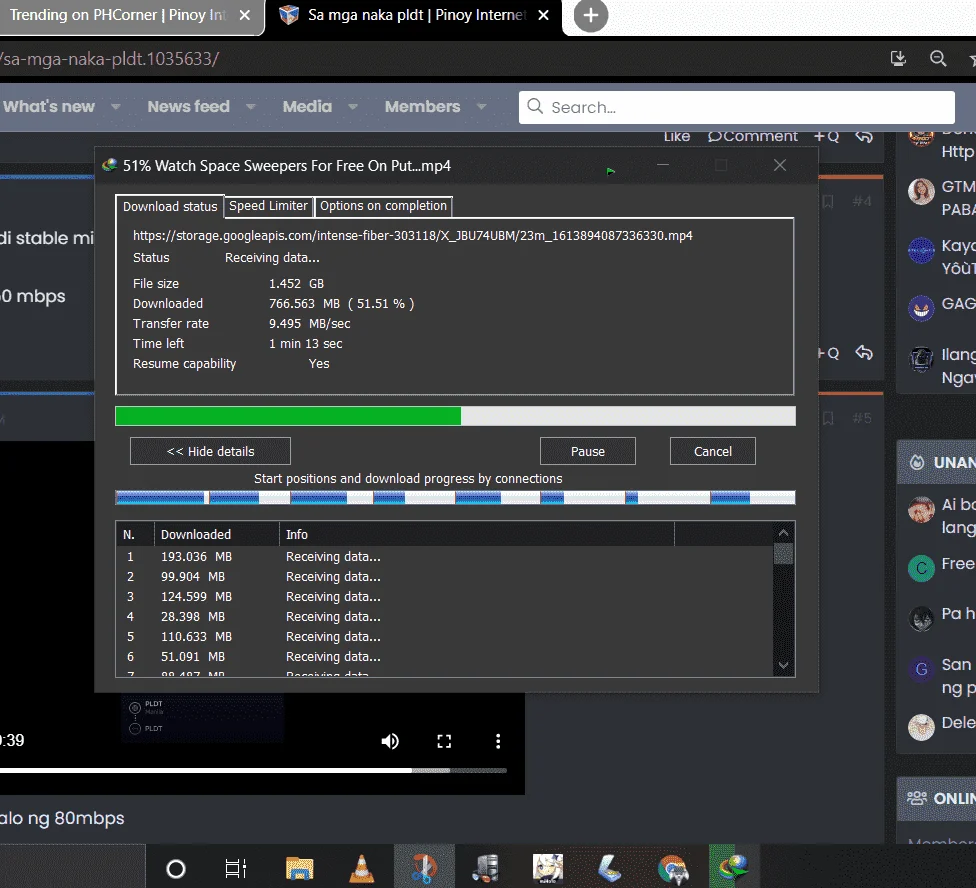The image size is (976, 888).
Task: Click the forum Search field
Action: pyautogui.click(x=736, y=107)
